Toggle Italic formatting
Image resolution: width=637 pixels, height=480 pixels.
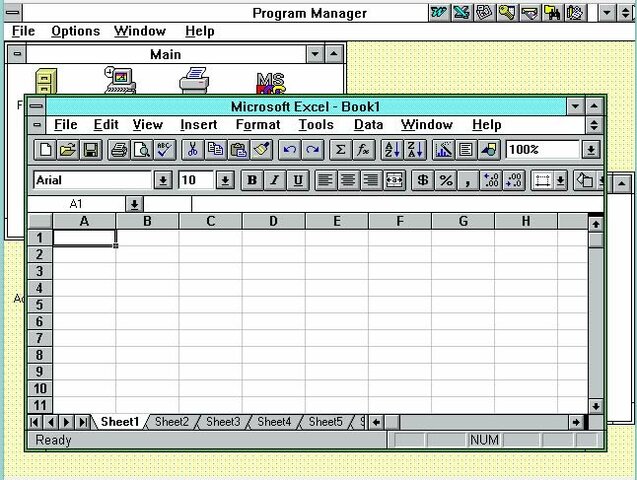click(275, 180)
